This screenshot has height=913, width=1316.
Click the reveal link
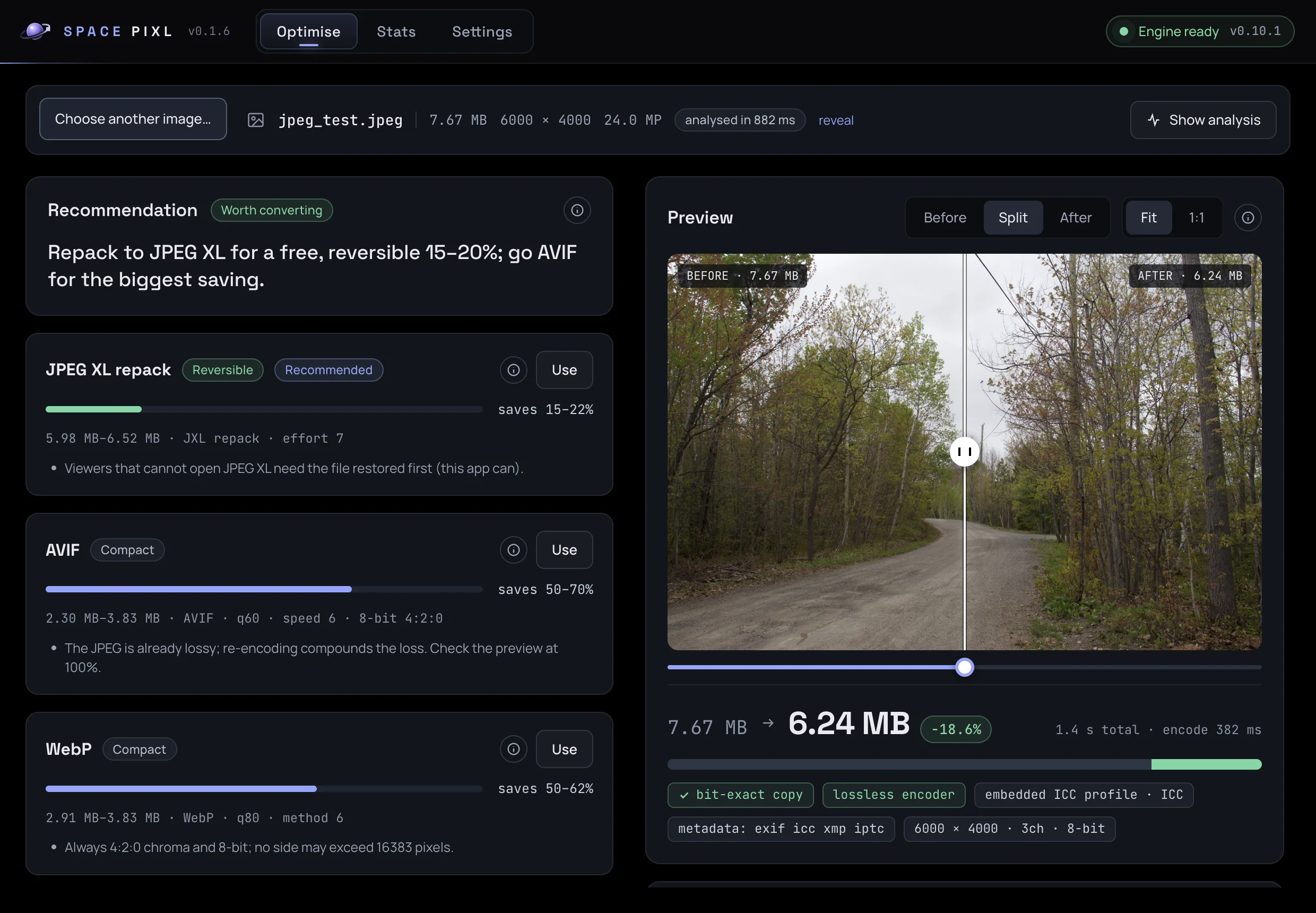[836, 120]
